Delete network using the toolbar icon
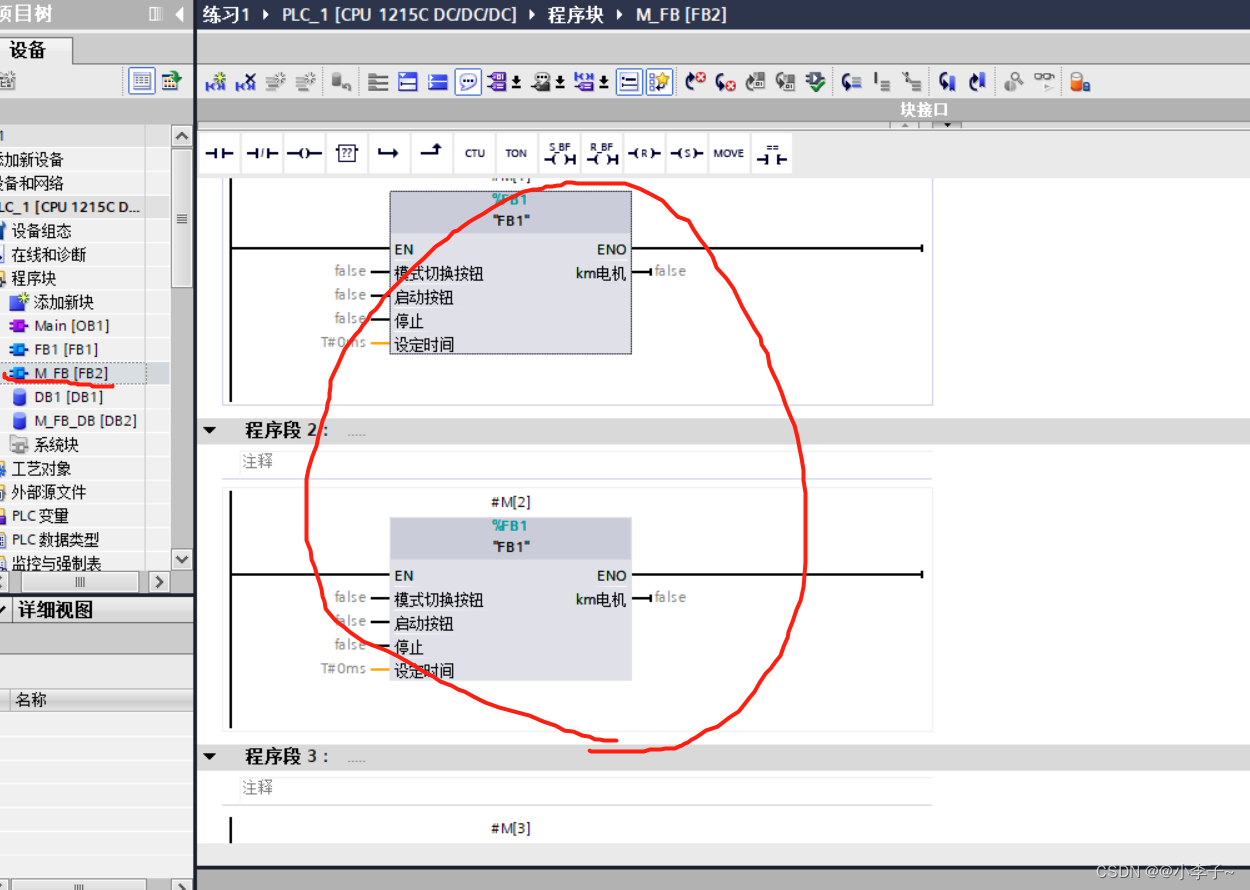 click(245, 82)
